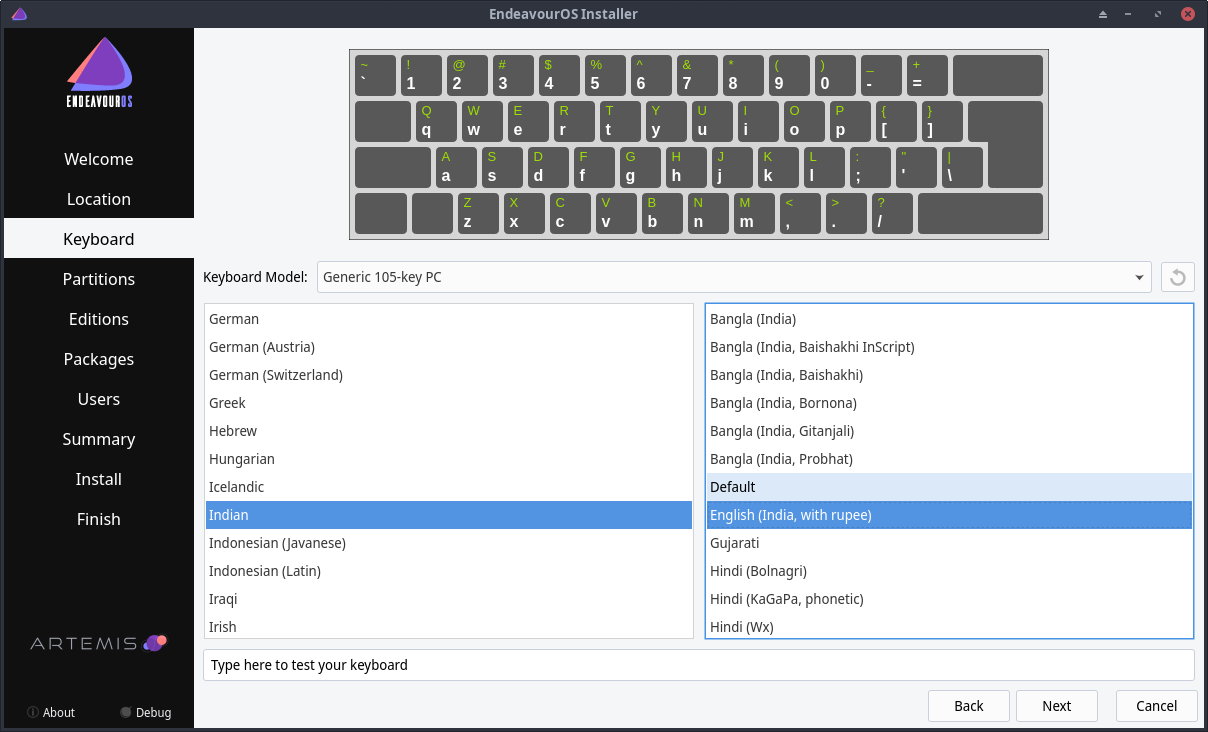Open the Keyboard Model dropdown
This screenshot has width=1208, height=732.
[735, 277]
